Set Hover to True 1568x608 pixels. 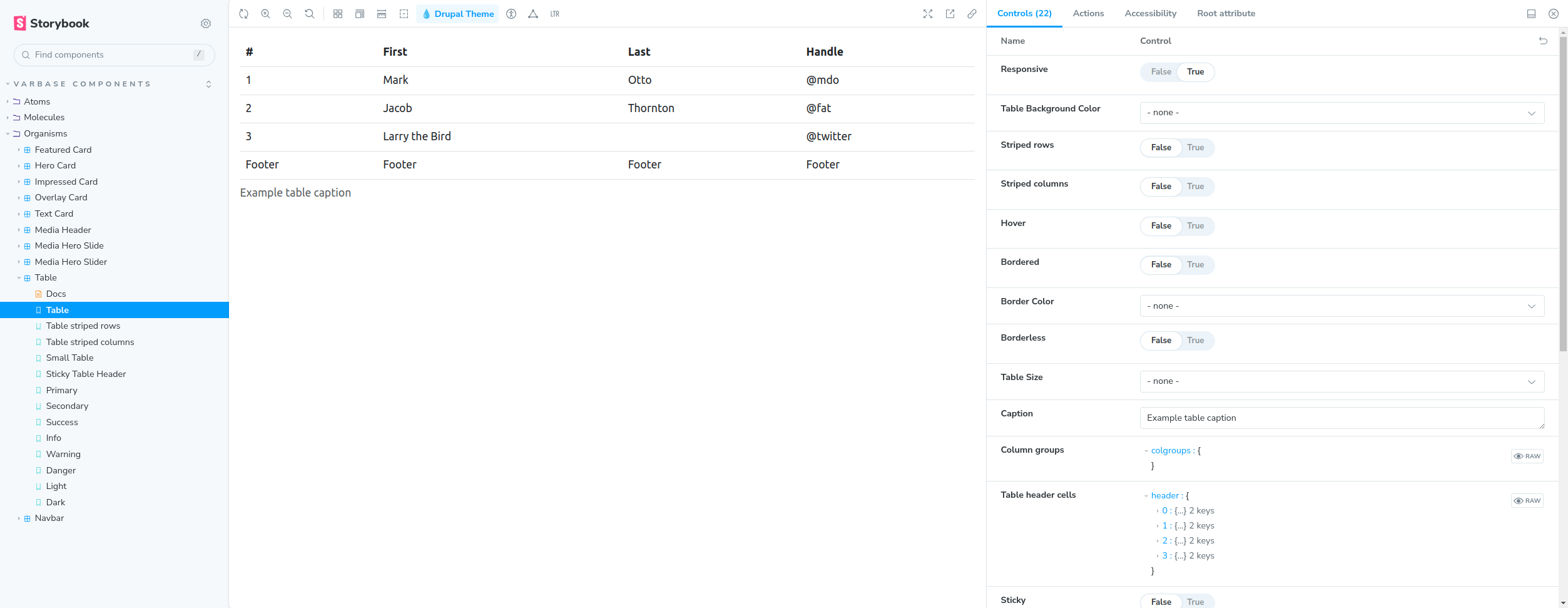(x=1195, y=226)
